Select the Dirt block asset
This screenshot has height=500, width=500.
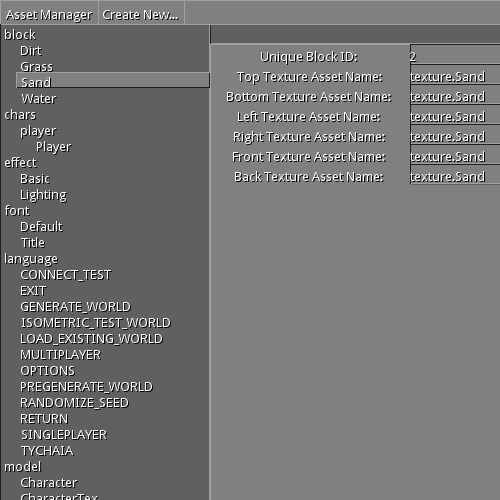(x=31, y=51)
